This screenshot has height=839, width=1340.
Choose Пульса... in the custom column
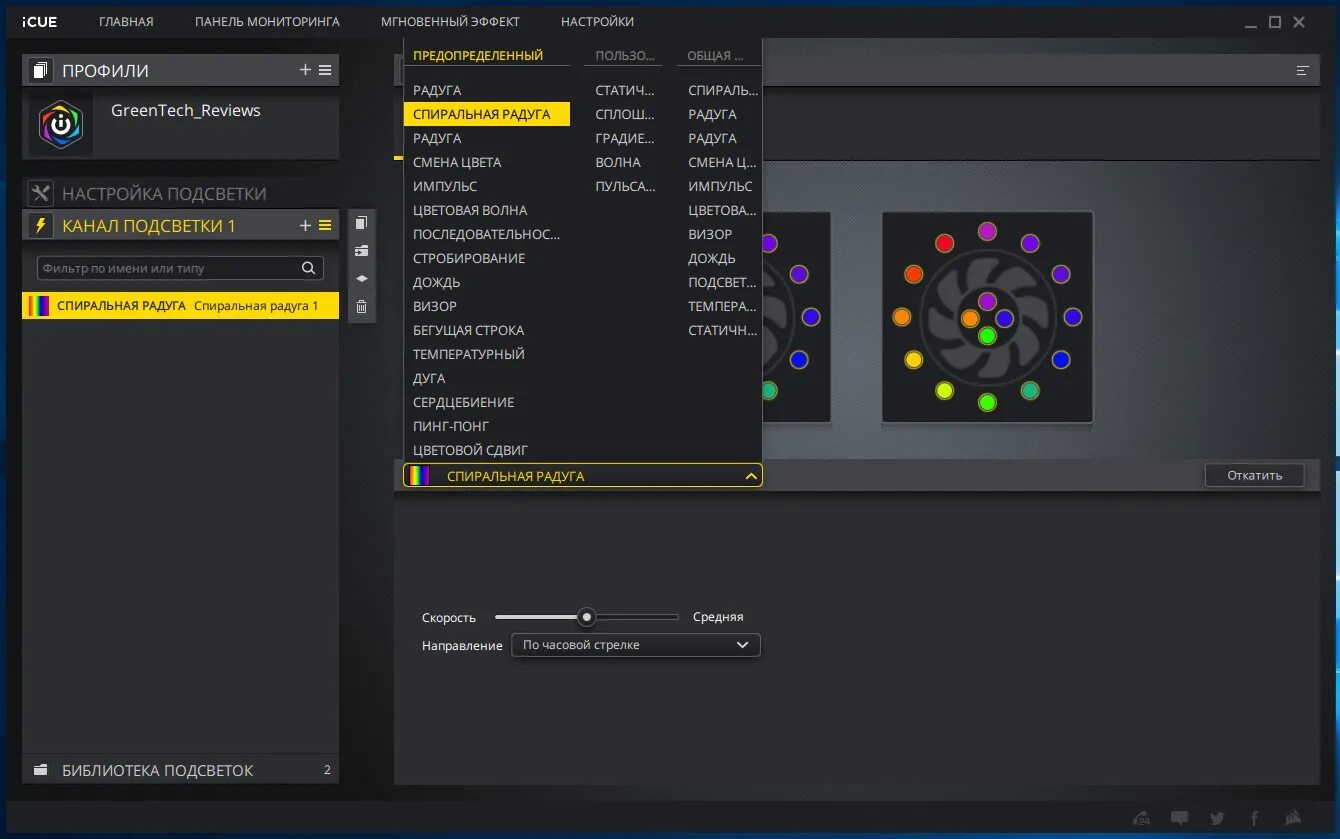tap(625, 186)
